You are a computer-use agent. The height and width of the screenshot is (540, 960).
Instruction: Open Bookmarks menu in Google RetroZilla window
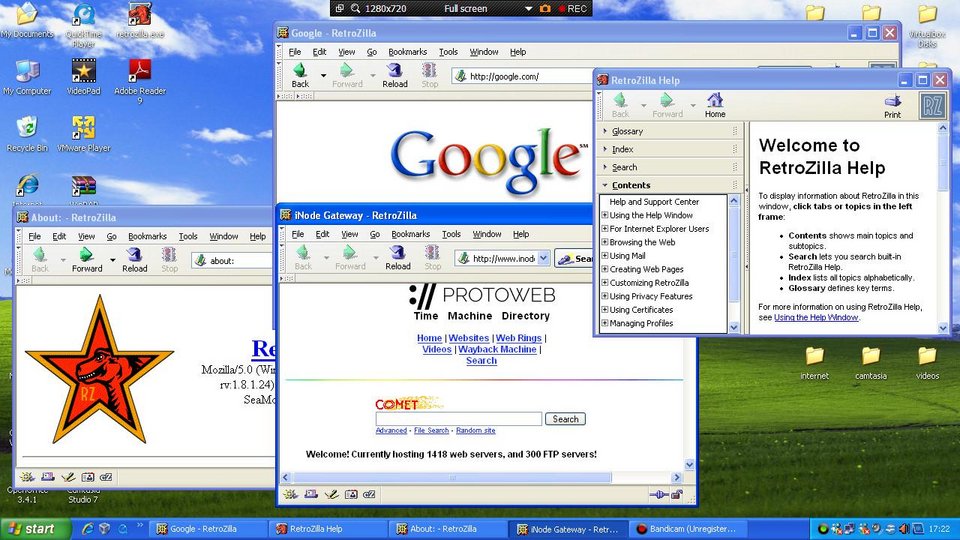point(407,52)
